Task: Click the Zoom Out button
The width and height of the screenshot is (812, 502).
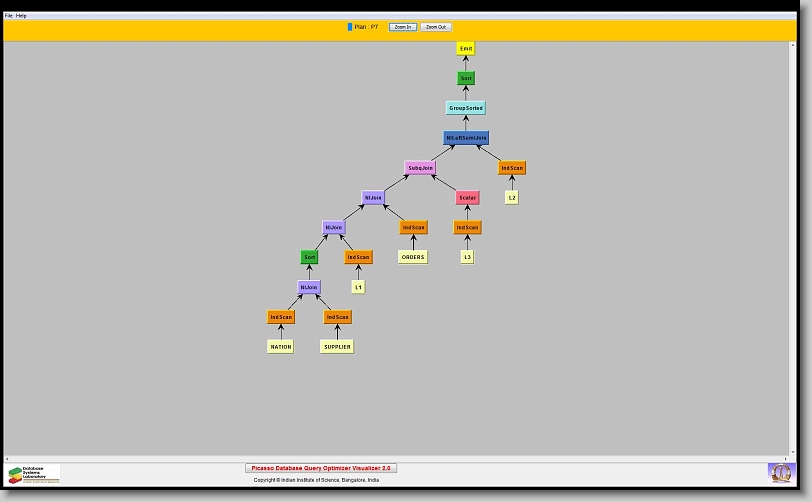Action: [x=436, y=27]
